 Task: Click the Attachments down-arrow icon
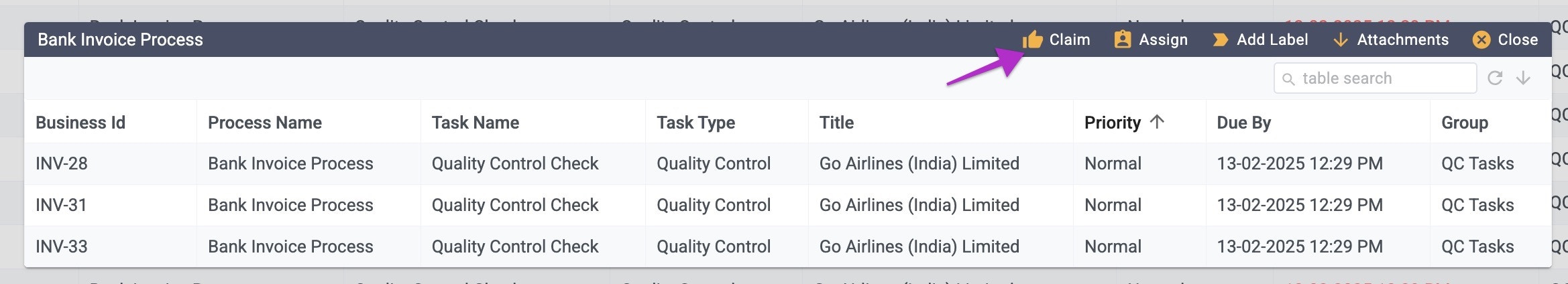1341,40
